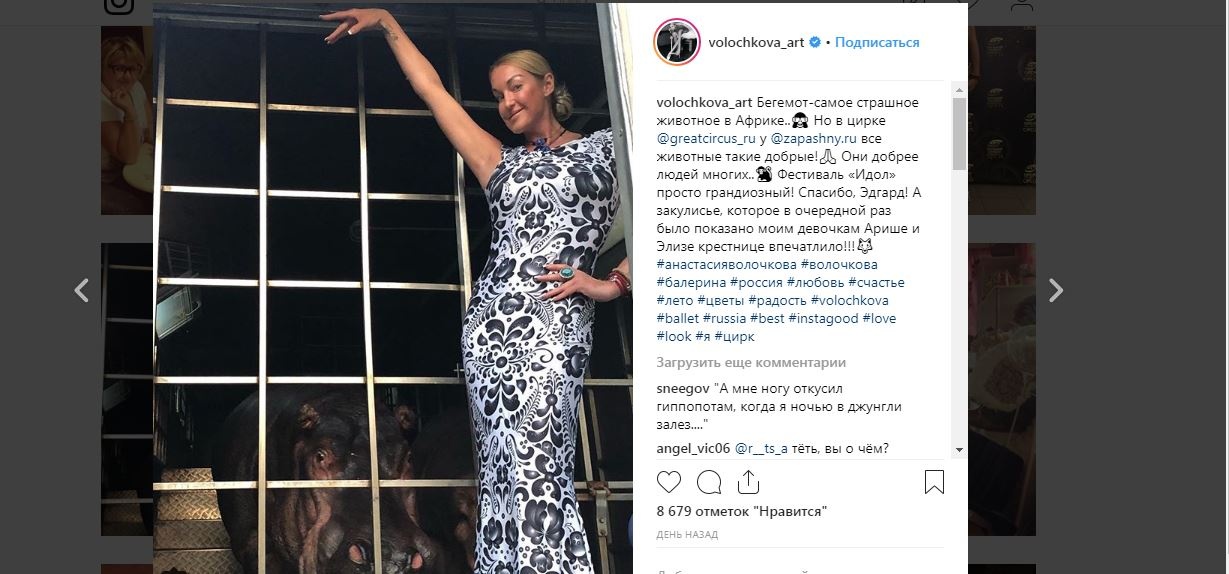
Task: View likes list at 8 679 отметок
Action: pyautogui.click(x=741, y=511)
